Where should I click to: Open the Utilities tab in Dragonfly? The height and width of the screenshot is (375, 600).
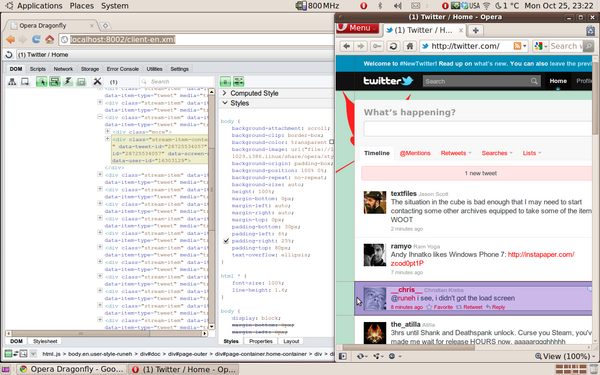[x=154, y=69]
